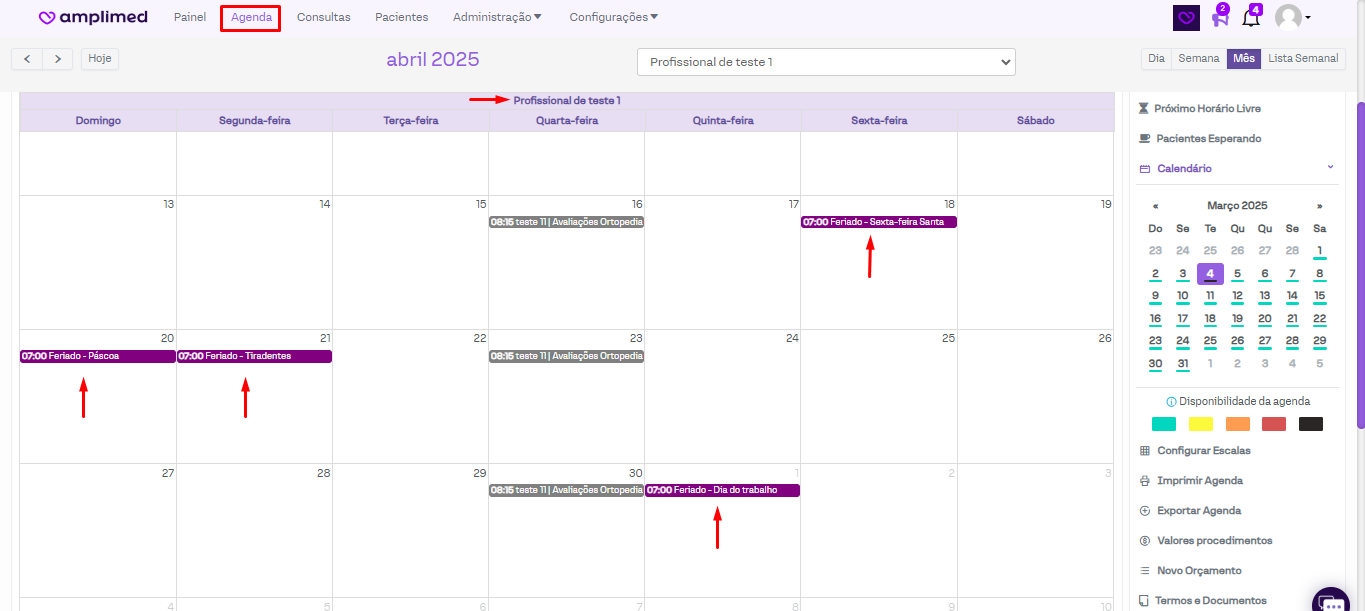Open the messages icon with badge 2

click(x=1219, y=18)
